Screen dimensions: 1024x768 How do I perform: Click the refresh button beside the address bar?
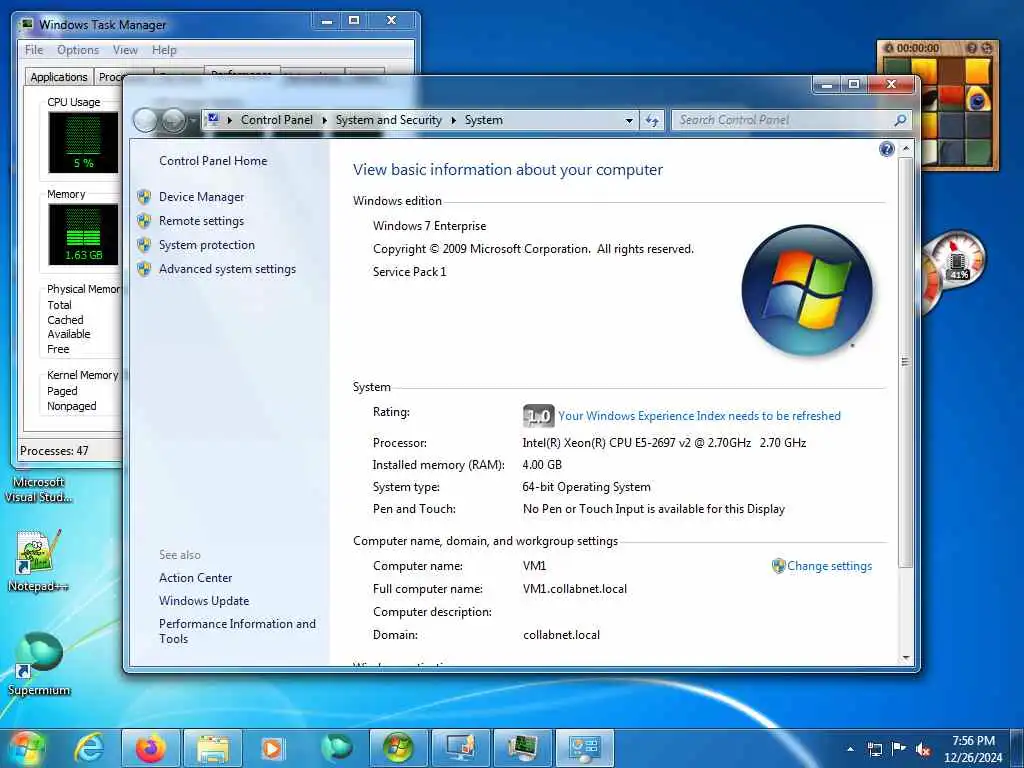(x=652, y=120)
